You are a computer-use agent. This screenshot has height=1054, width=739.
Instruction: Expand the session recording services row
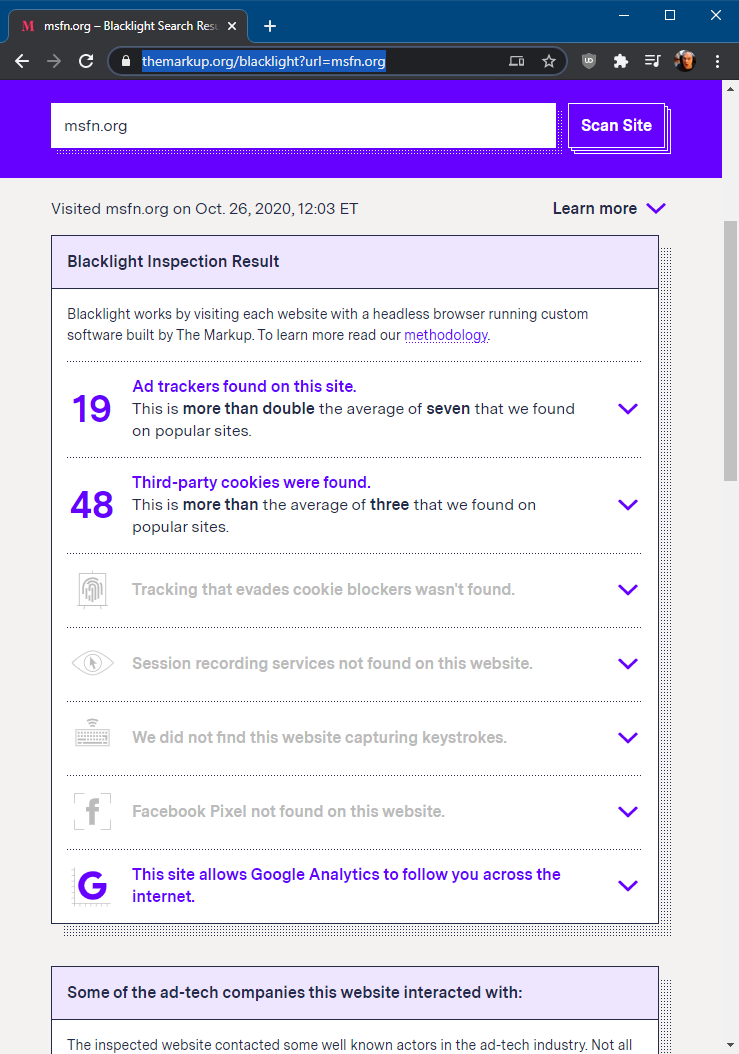tap(628, 664)
